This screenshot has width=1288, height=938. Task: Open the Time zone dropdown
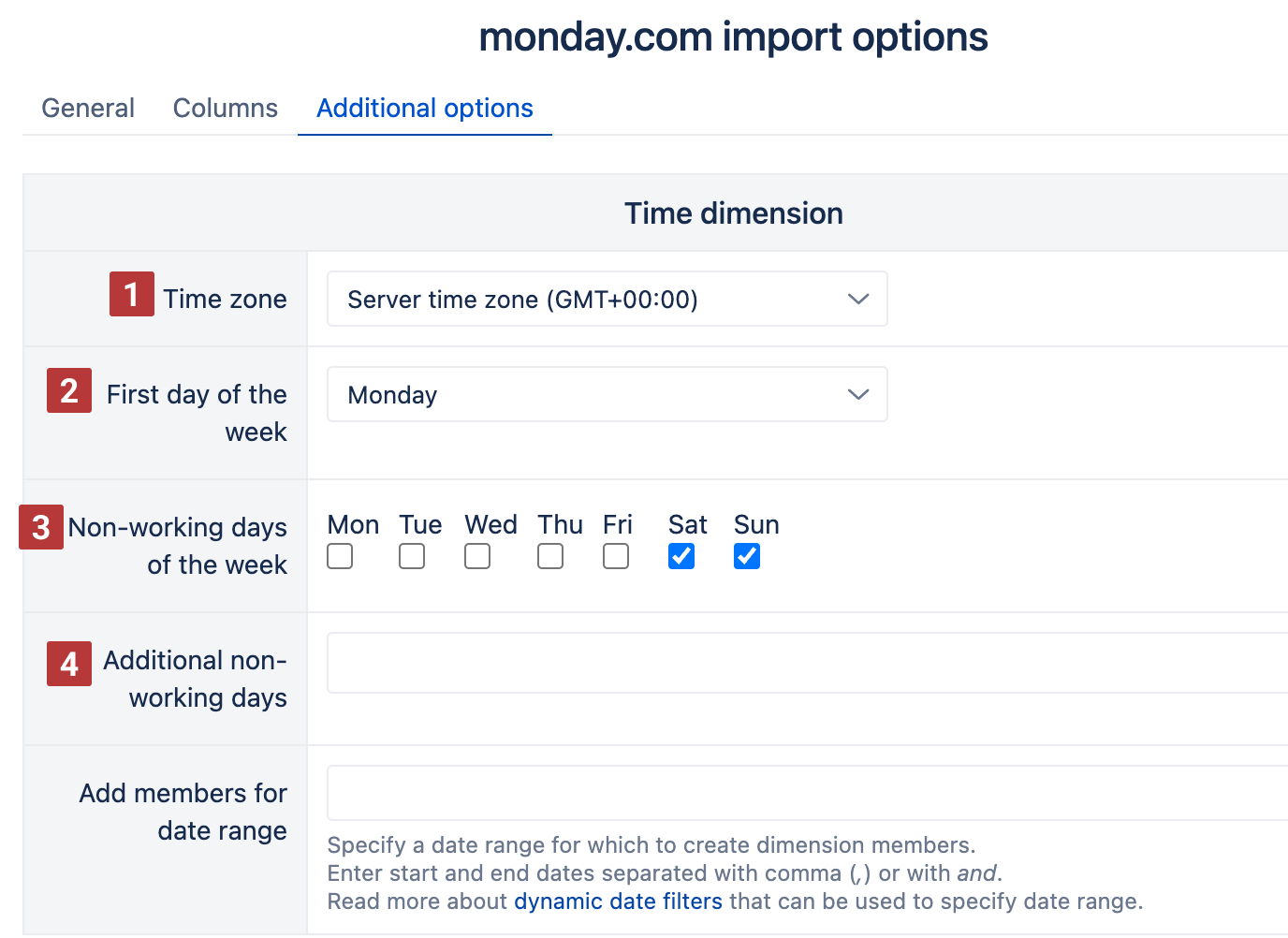(x=607, y=300)
